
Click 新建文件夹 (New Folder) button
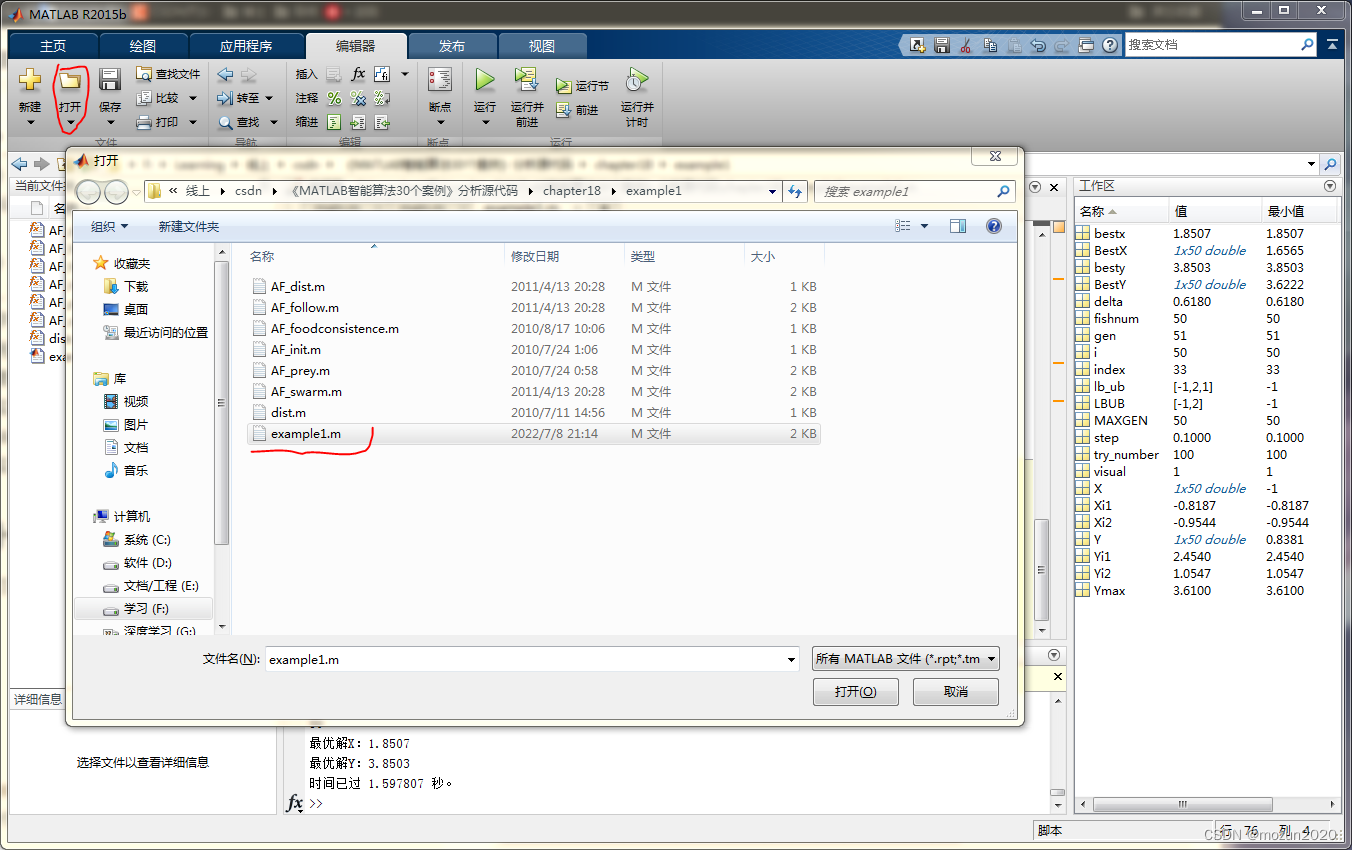188,226
